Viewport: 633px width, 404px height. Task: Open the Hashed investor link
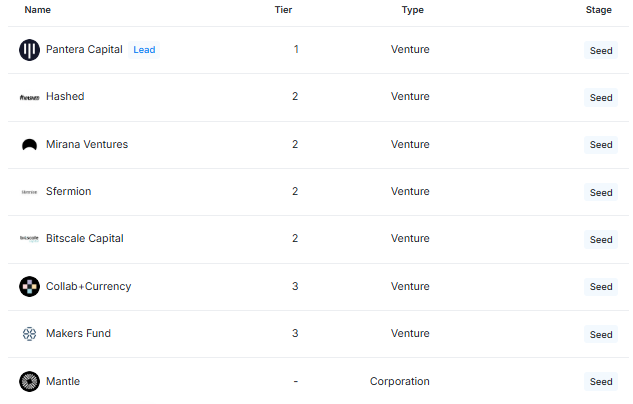coord(65,96)
